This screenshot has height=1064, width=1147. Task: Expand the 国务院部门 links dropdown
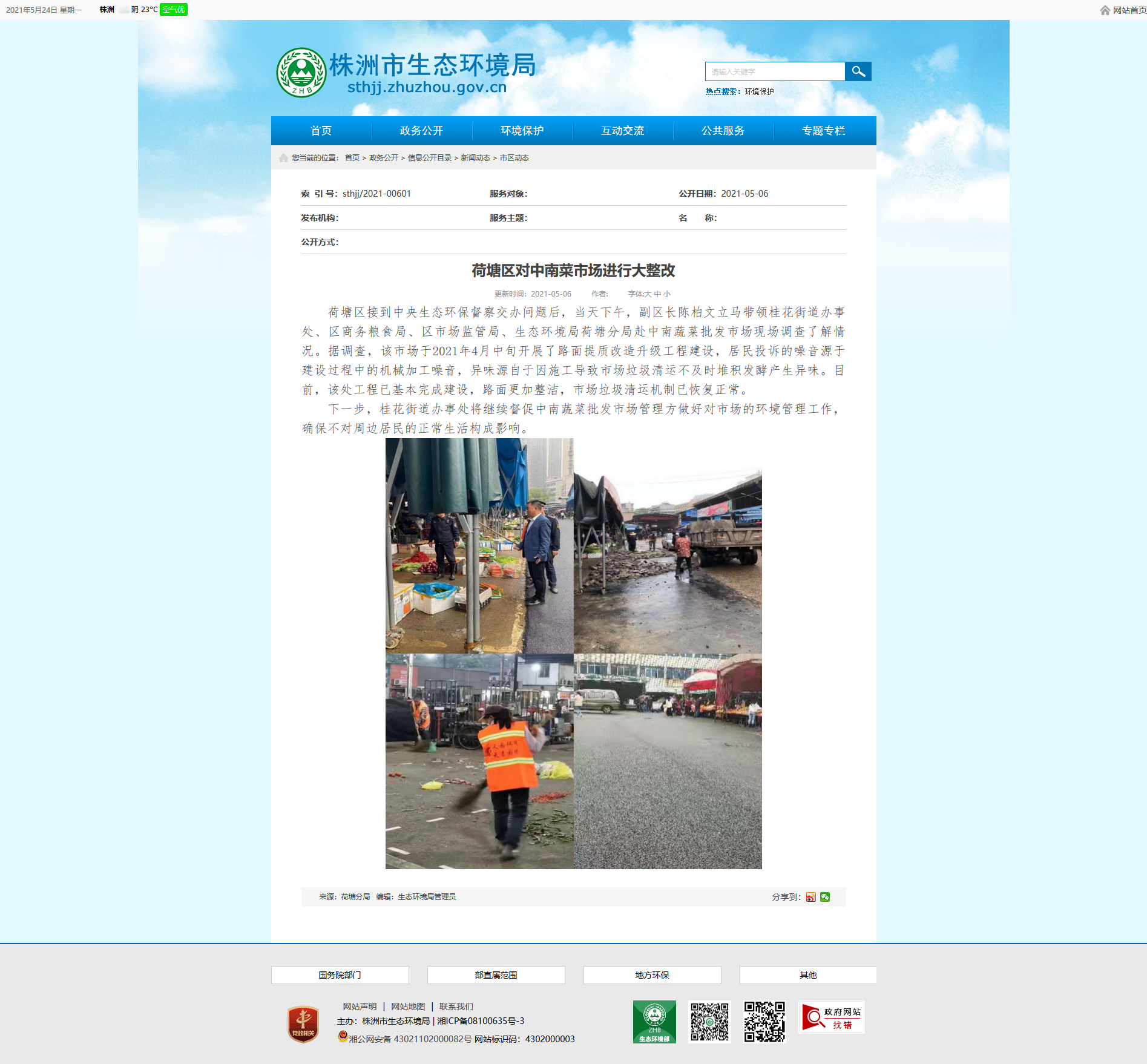click(x=340, y=975)
